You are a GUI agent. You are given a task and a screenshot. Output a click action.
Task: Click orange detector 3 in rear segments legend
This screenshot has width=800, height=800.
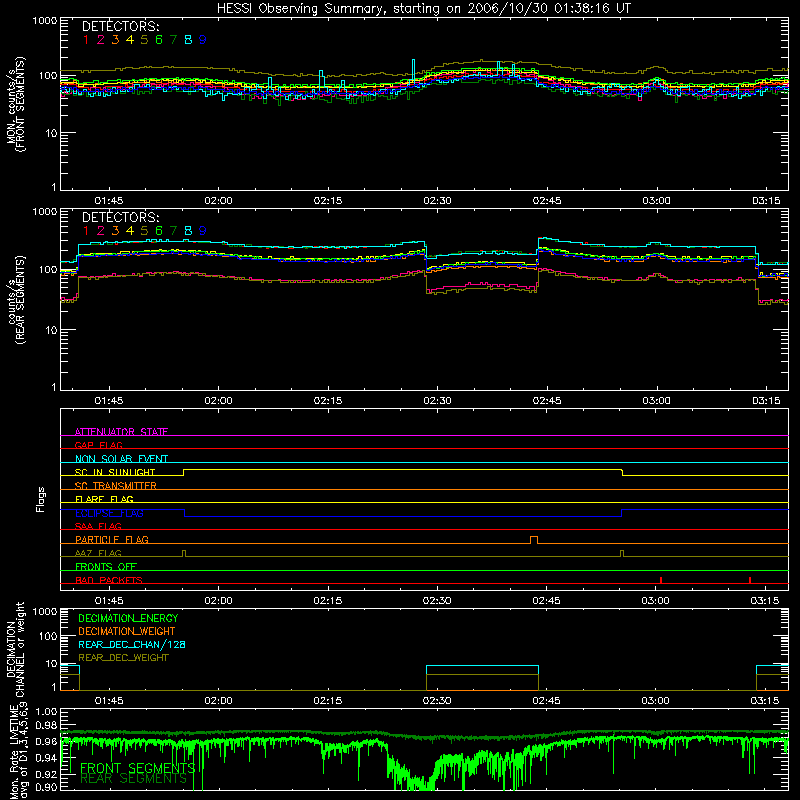tap(115, 231)
